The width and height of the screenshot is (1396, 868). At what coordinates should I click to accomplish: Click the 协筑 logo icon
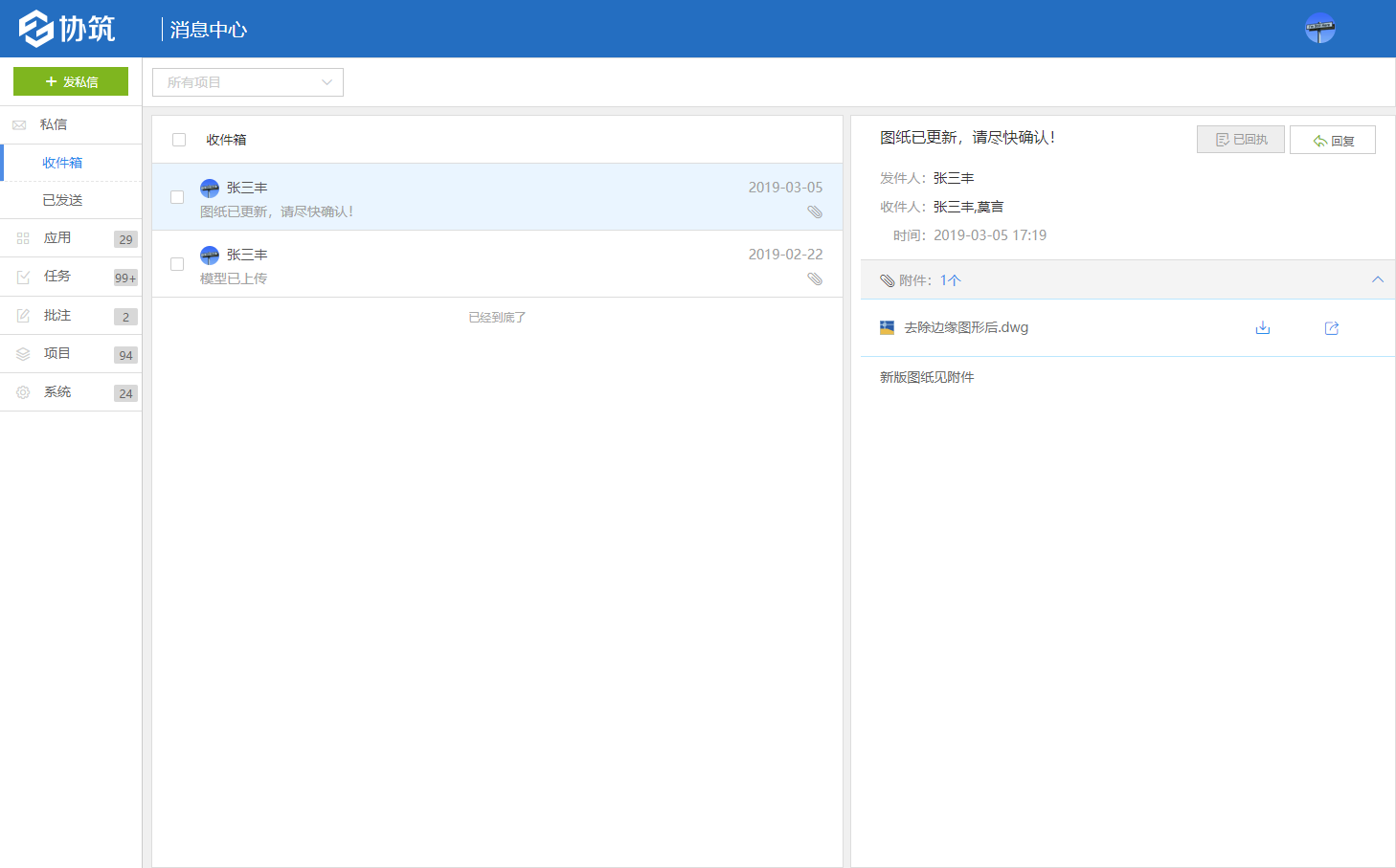click(x=36, y=29)
